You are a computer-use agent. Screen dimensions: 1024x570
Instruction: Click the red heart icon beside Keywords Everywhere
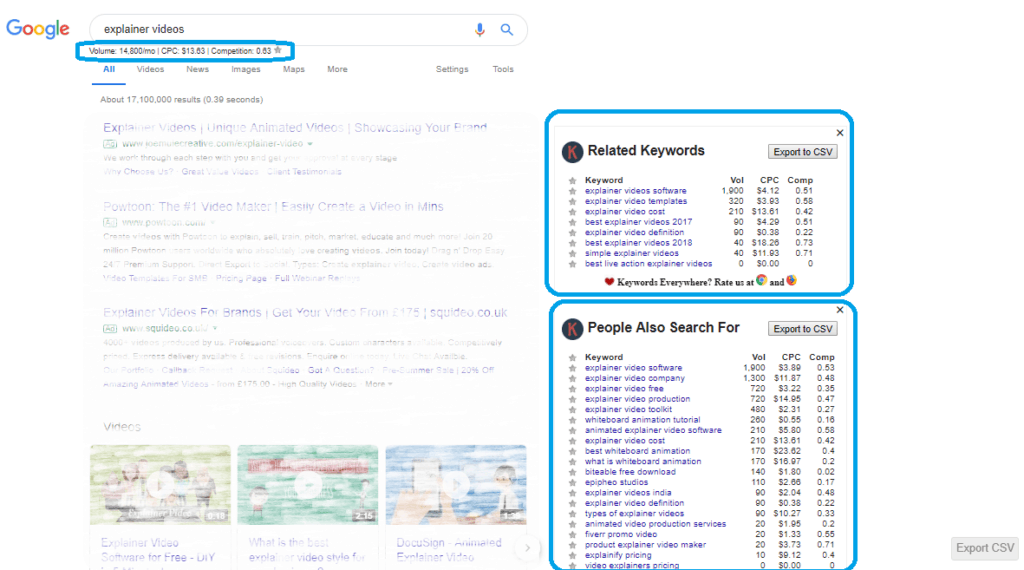(x=609, y=282)
